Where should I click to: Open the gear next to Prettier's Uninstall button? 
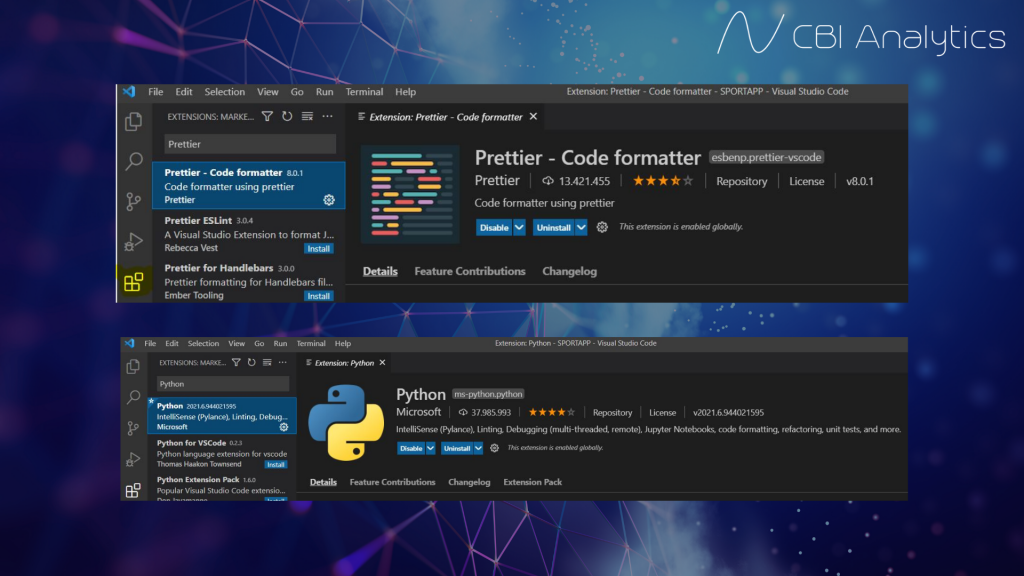(x=602, y=227)
